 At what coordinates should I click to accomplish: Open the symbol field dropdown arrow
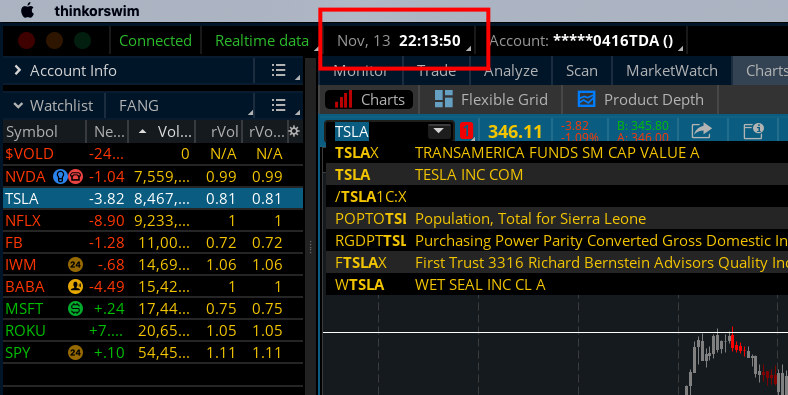[x=439, y=131]
